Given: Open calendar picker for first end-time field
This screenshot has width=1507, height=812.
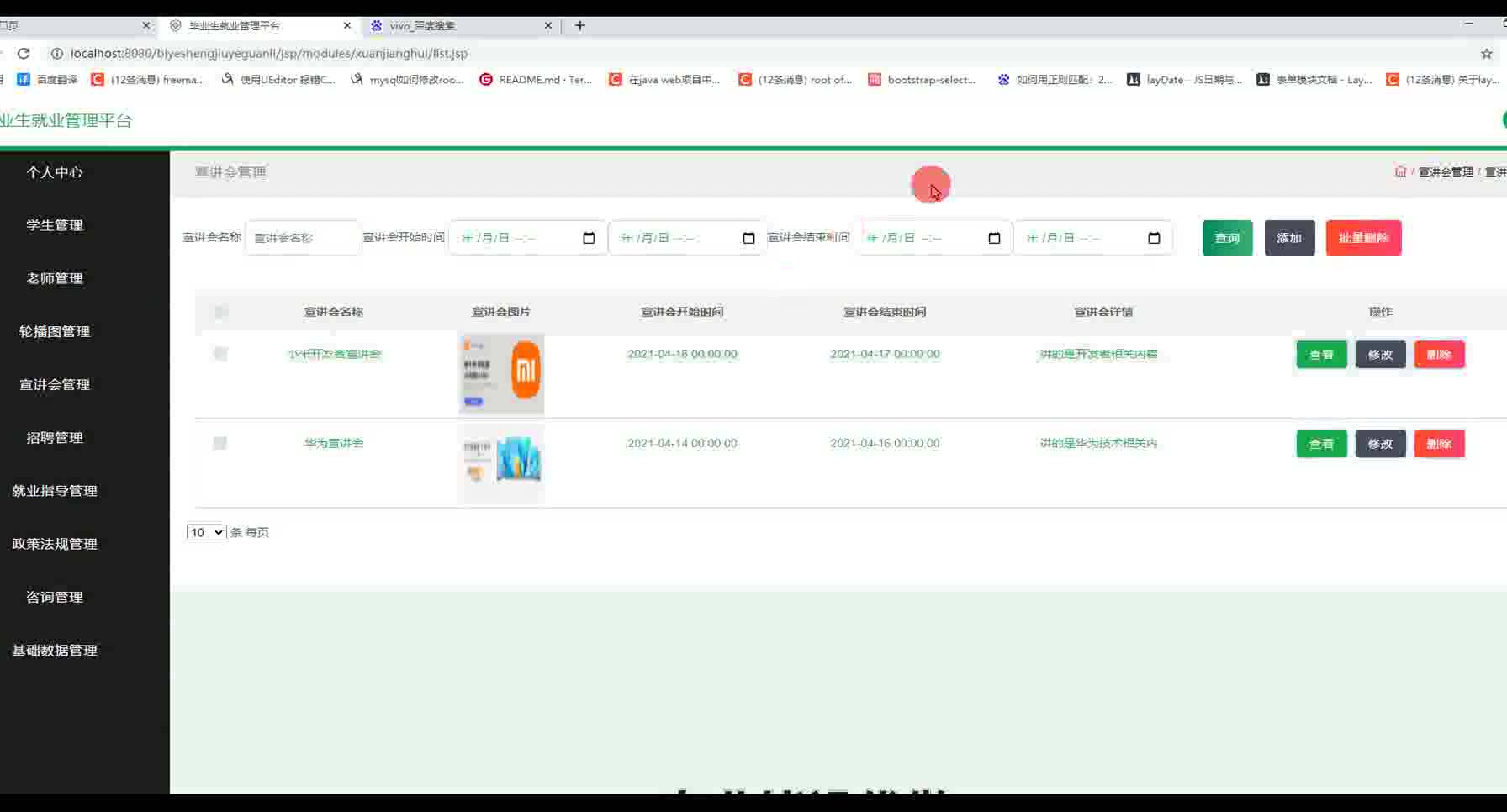Looking at the screenshot, I should [x=994, y=238].
